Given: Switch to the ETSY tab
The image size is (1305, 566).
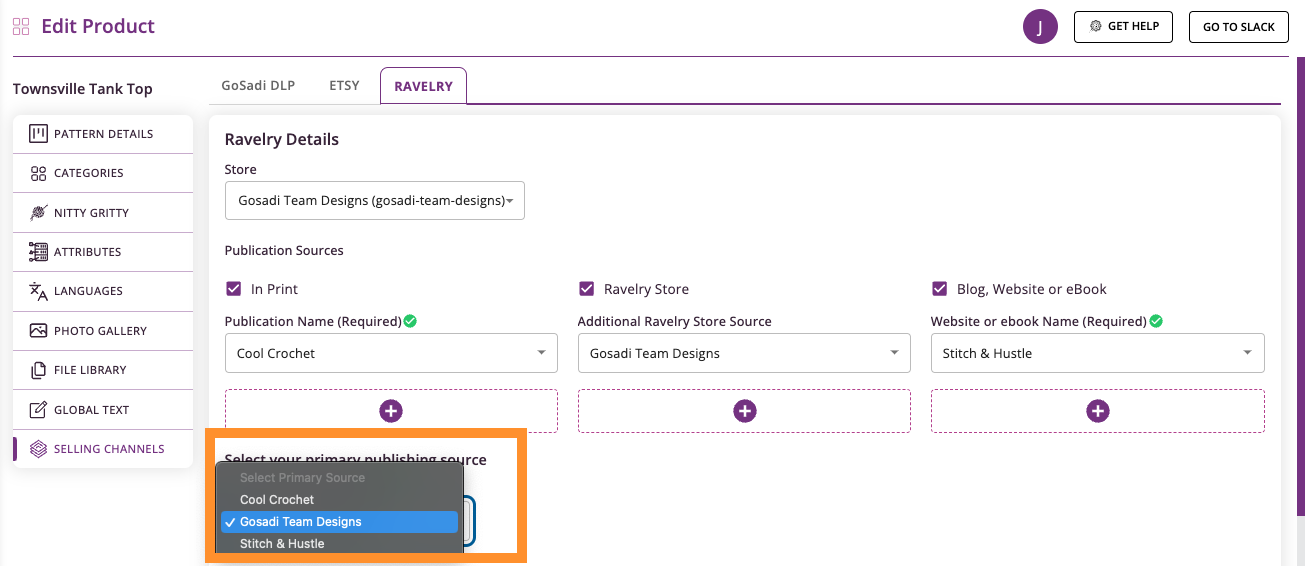Looking at the screenshot, I should point(344,86).
